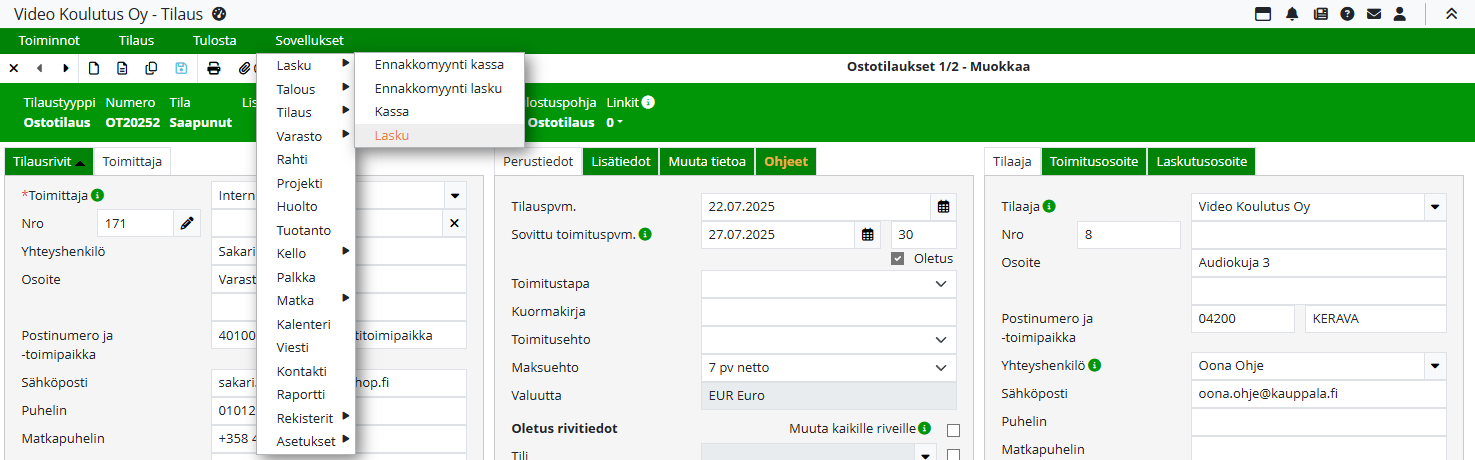Select Lasku in the open submenu
The width and height of the screenshot is (1475, 460).
point(391,136)
